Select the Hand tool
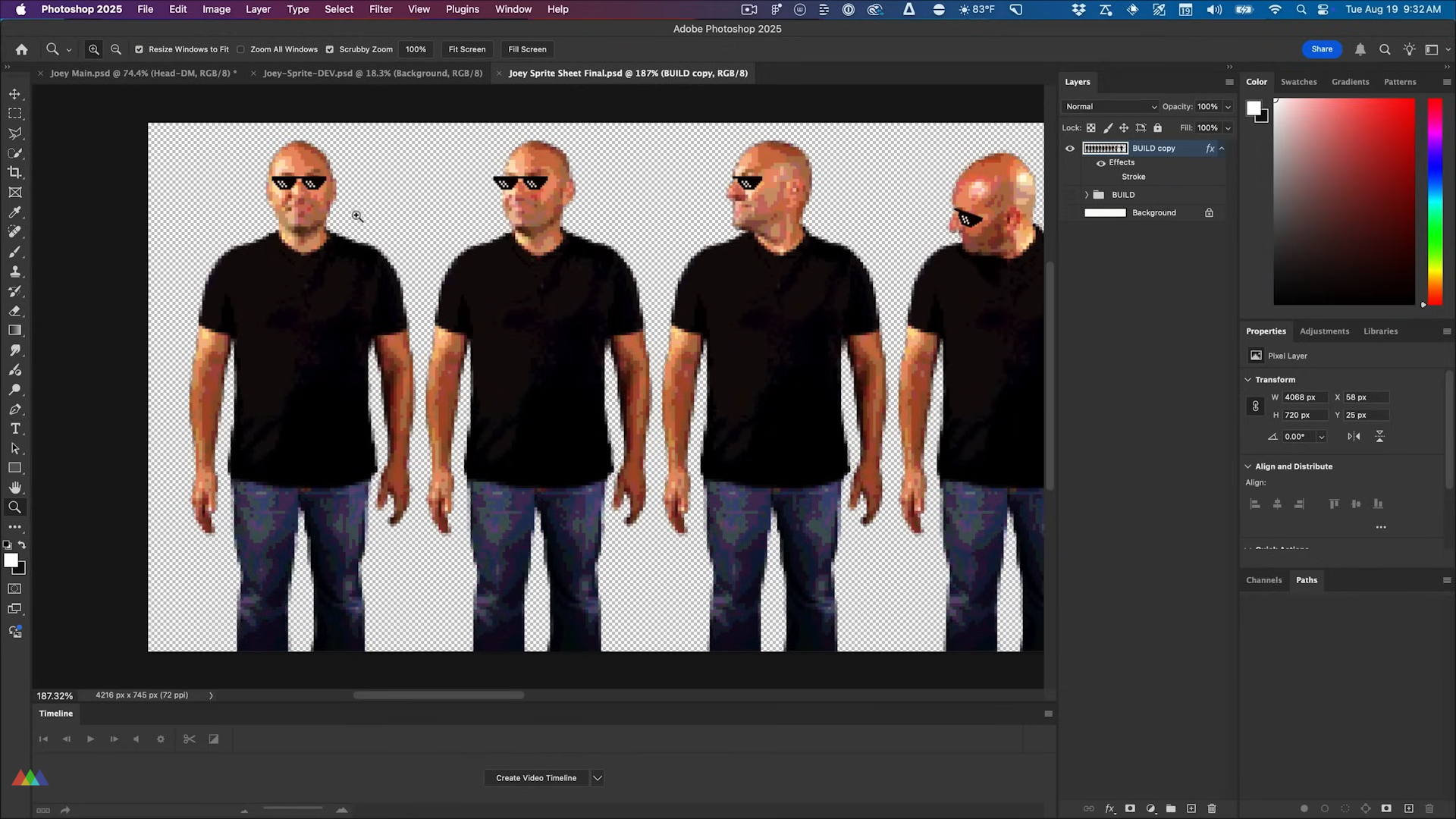The width and height of the screenshot is (1456, 819). pyautogui.click(x=14, y=488)
